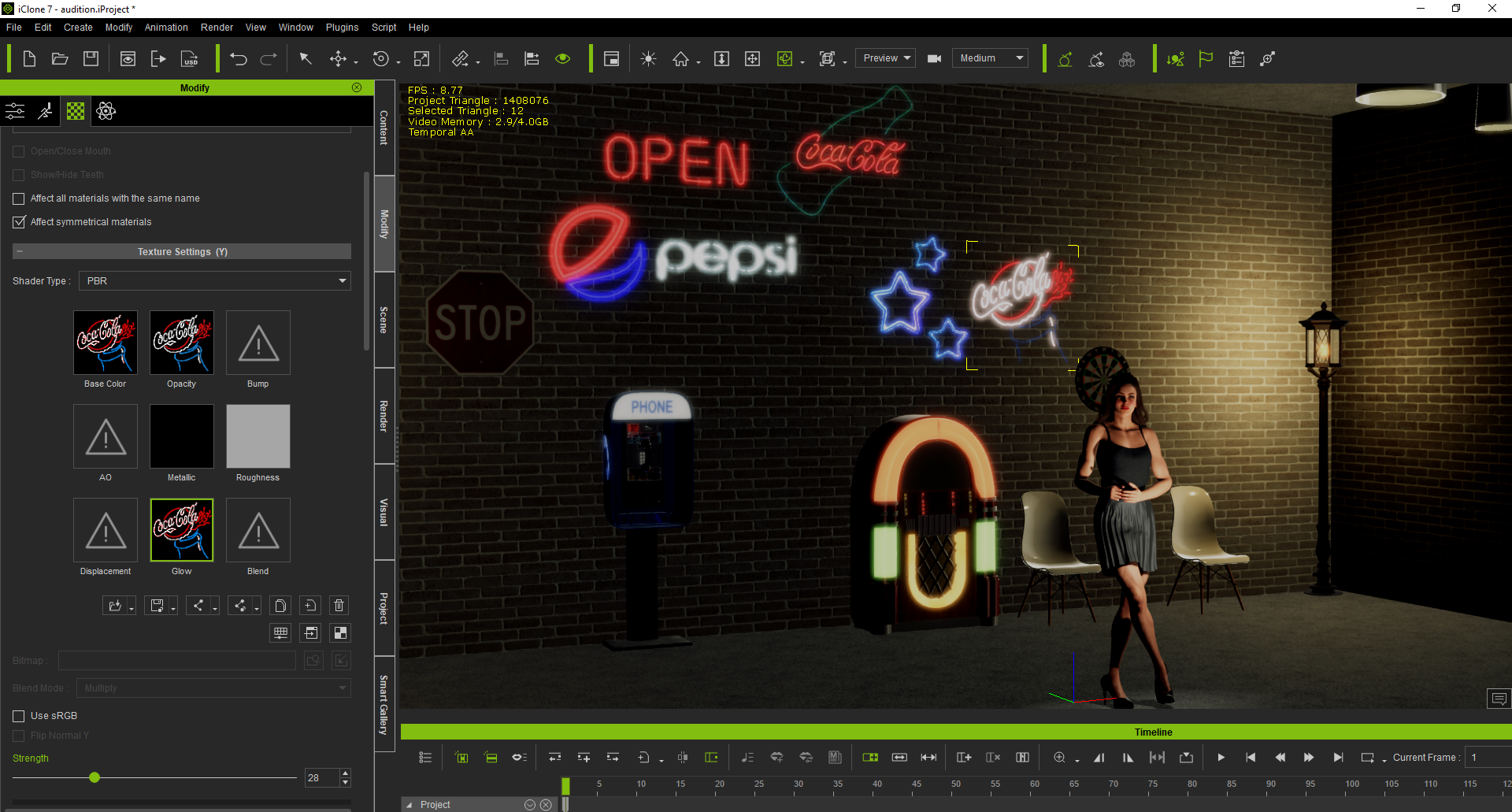Select the empty Bump texture slot
The height and width of the screenshot is (812, 1512).
258,343
